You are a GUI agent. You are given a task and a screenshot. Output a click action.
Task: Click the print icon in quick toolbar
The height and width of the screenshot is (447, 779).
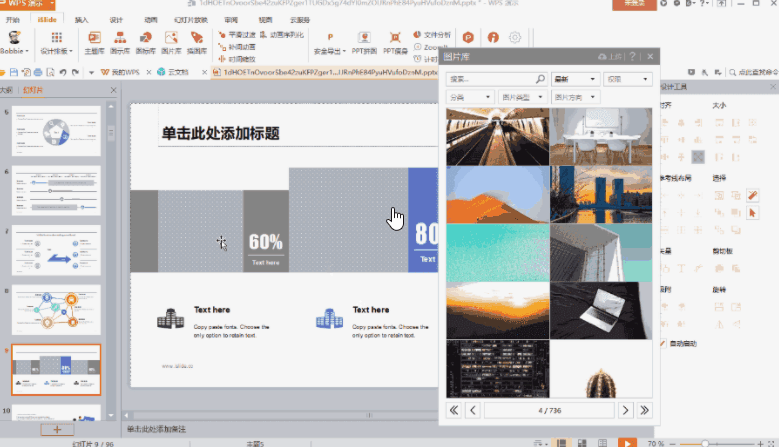(38, 72)
